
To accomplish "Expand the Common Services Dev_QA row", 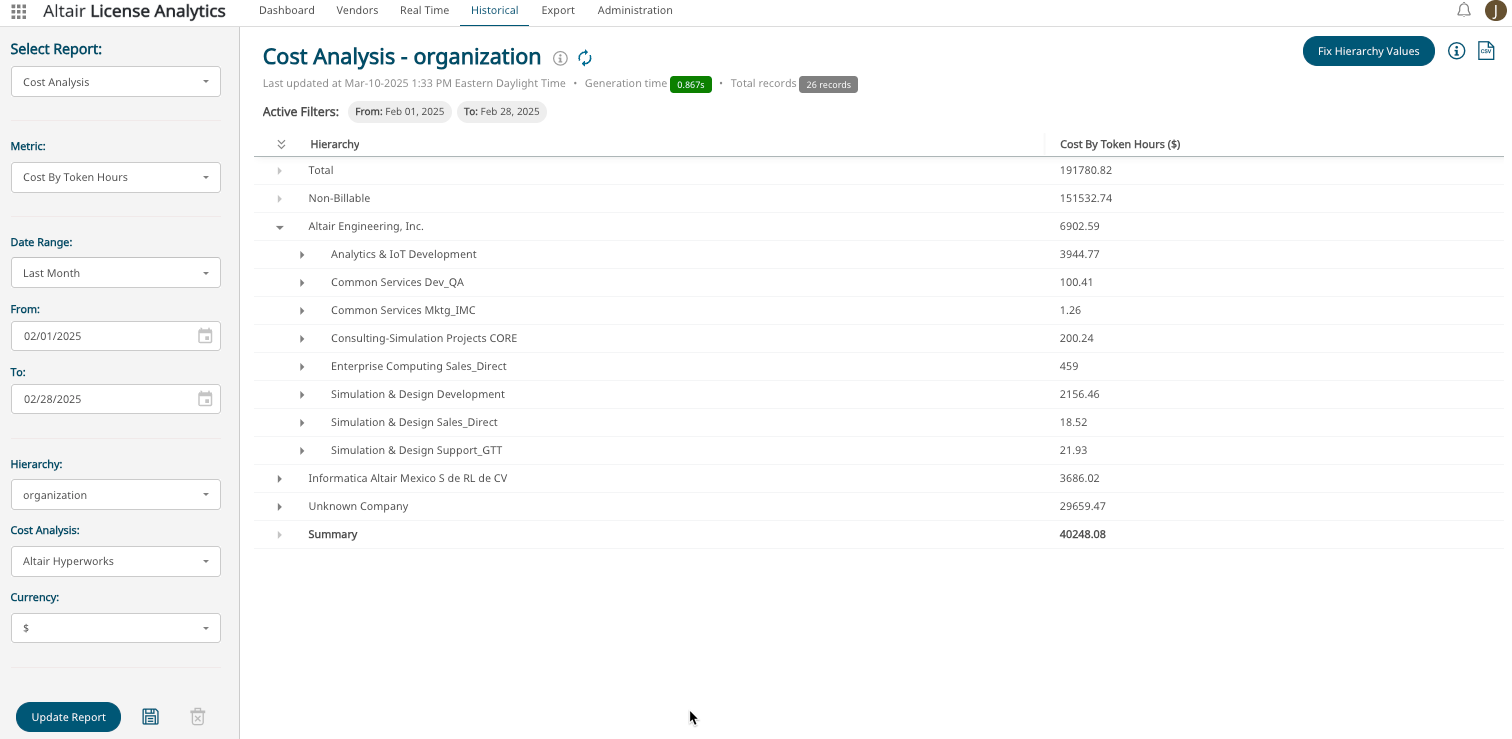I will 302,283.
